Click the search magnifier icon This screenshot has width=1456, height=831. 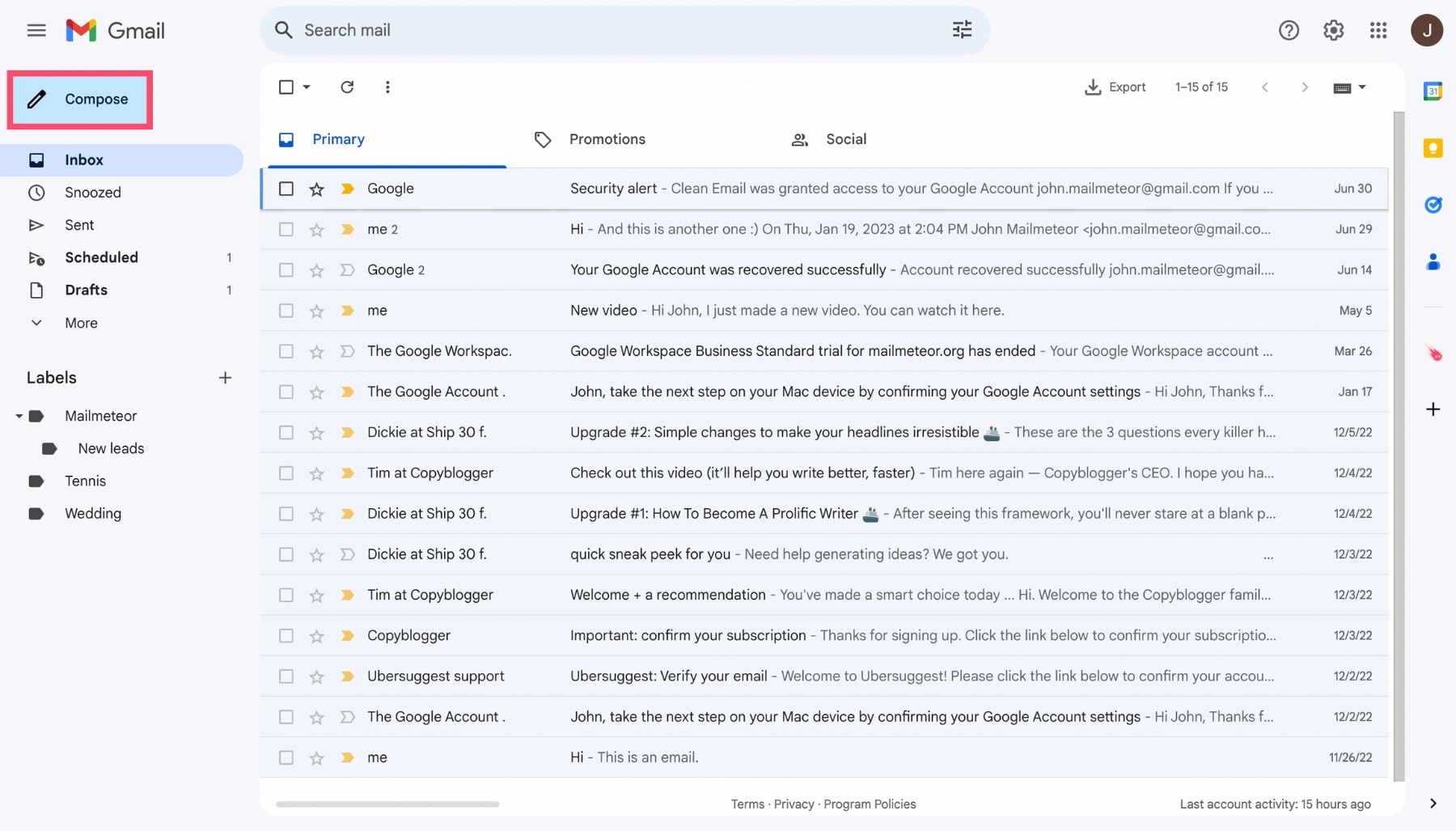(x=283, y=30)
